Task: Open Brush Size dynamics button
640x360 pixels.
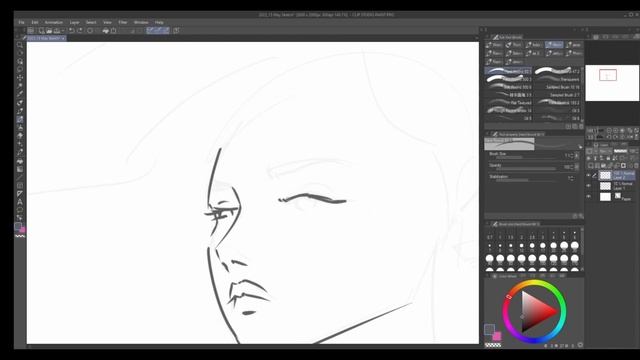Action: [577, 156]
